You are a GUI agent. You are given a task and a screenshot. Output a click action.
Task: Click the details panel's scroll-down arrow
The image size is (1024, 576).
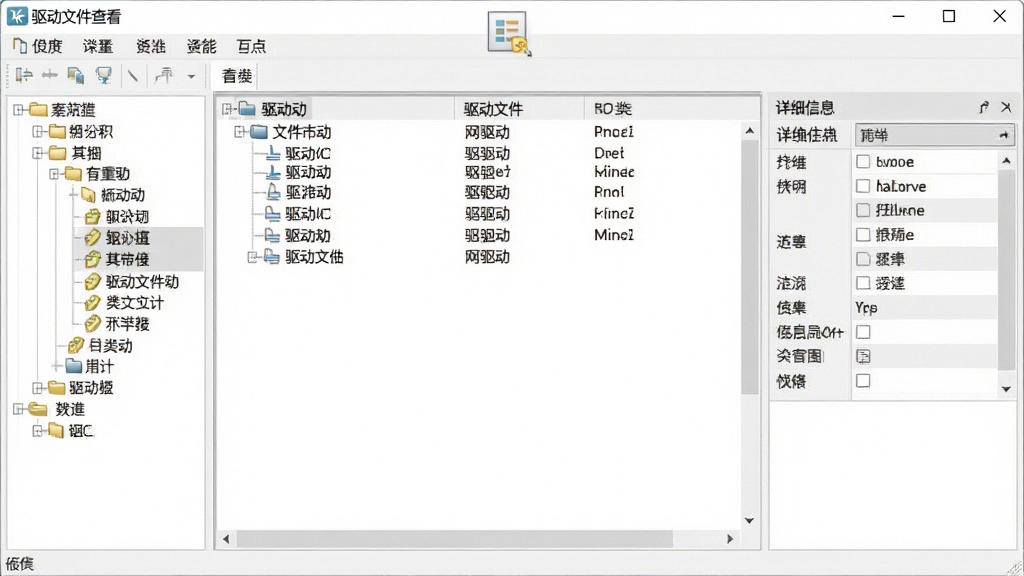pos(1006,389)
